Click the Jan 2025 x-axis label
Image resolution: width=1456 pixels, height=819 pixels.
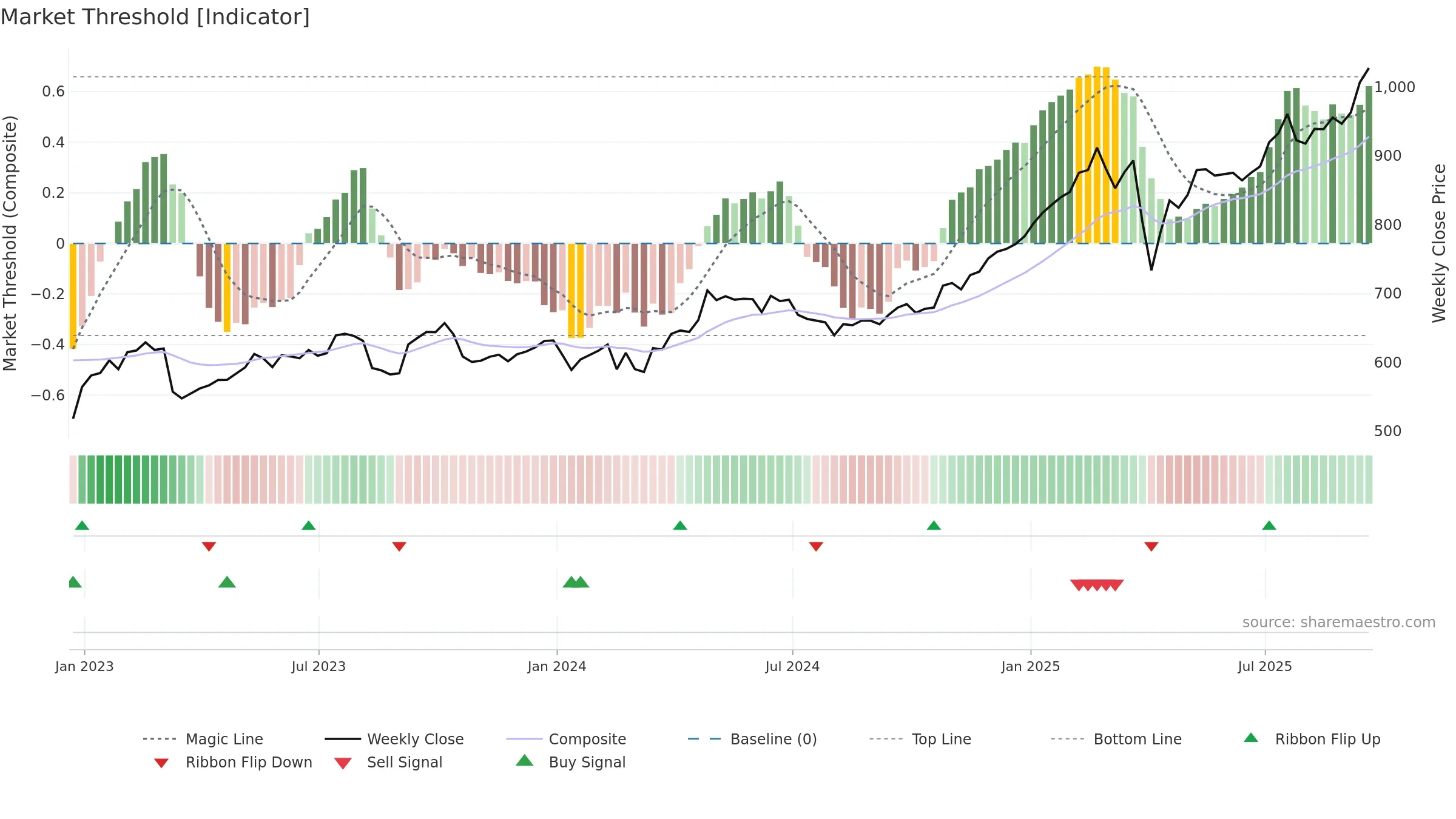(1031, 666)
